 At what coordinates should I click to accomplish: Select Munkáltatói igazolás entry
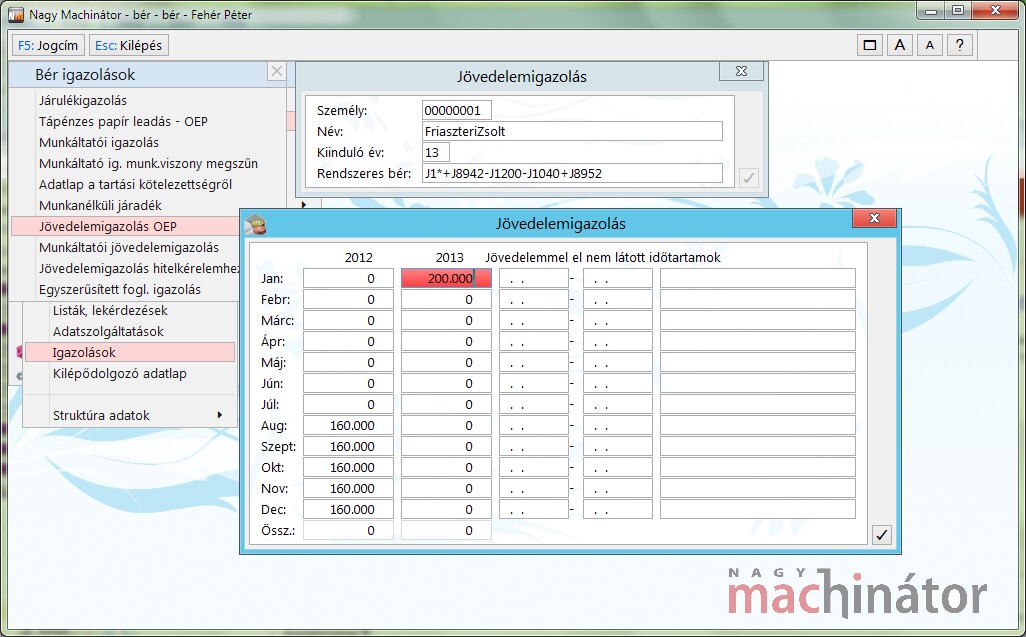(99, 142)
